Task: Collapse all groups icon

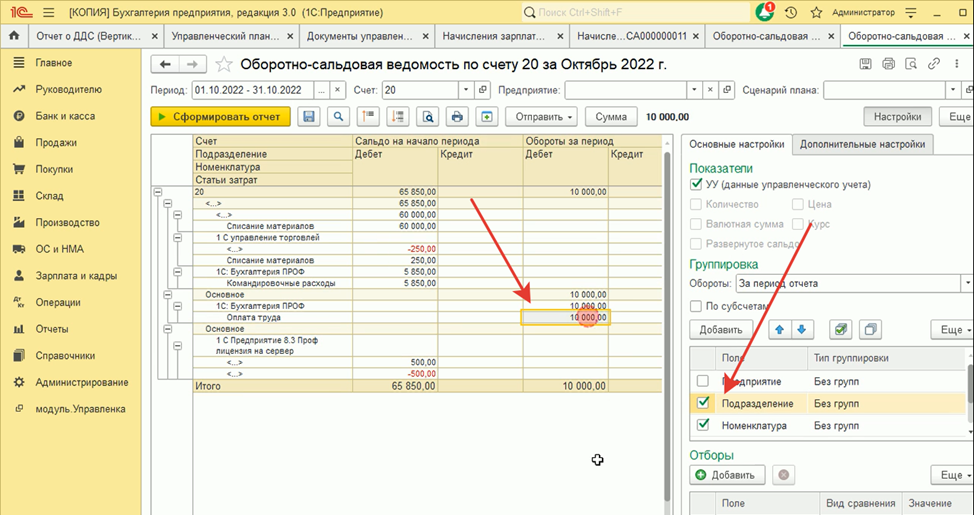Action: (368, 117)
